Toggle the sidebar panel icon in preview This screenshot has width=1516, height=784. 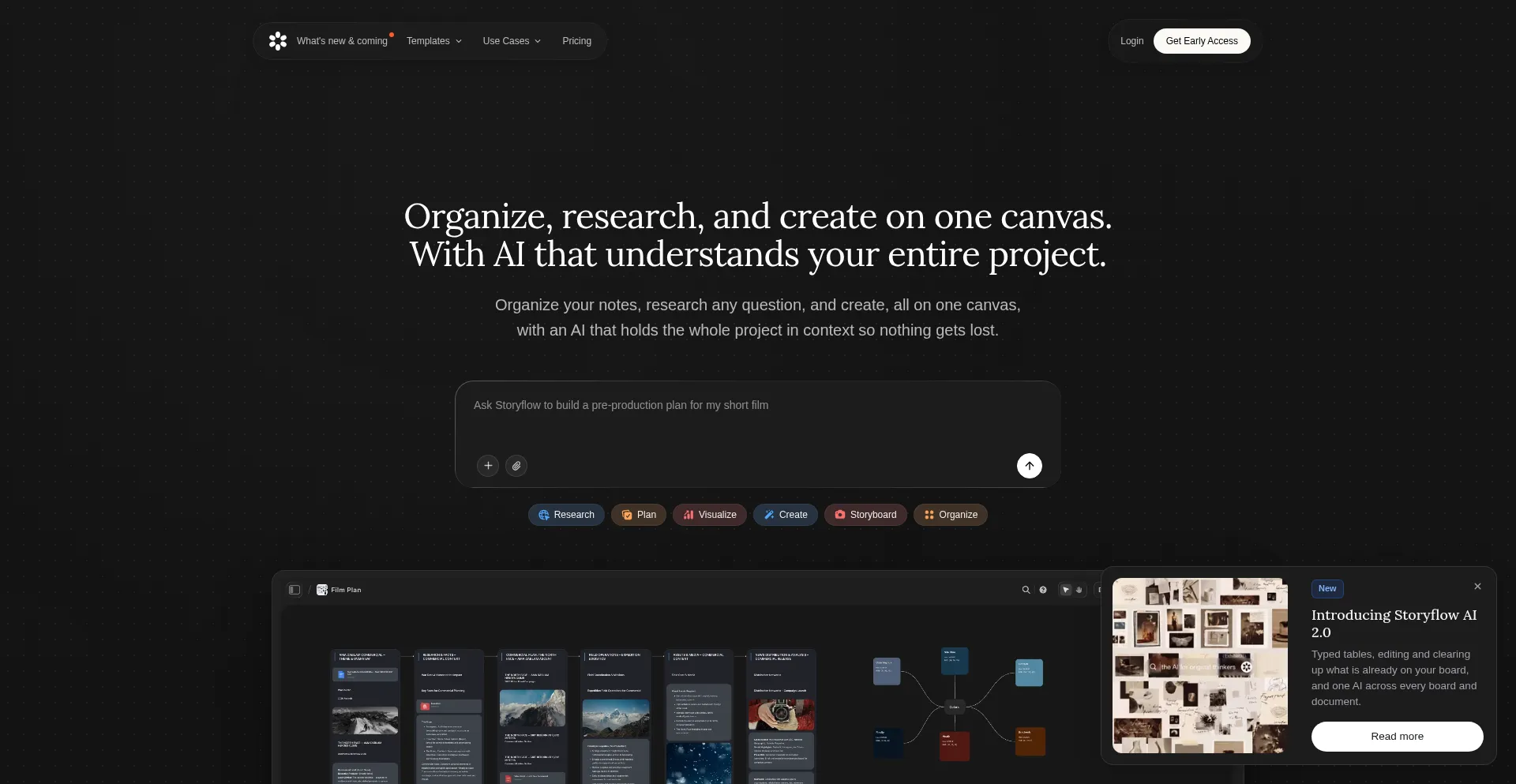pyautogui.click(x=295, y=590)
